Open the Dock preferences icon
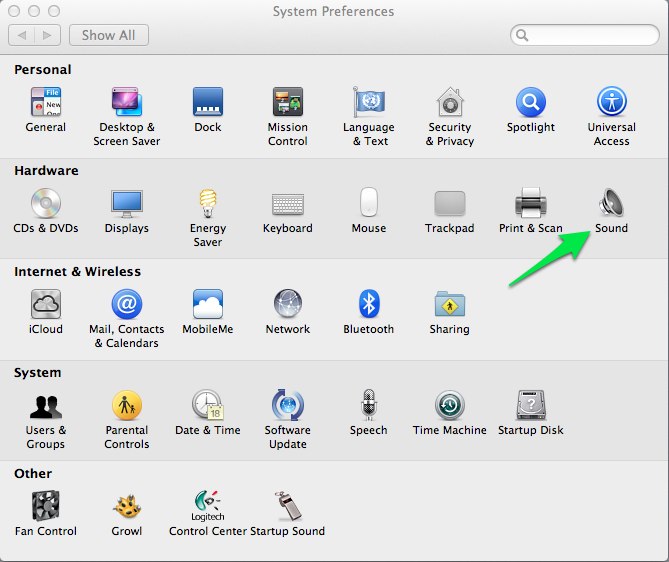This screenshot has height=562, width=669. pos(208,102)
